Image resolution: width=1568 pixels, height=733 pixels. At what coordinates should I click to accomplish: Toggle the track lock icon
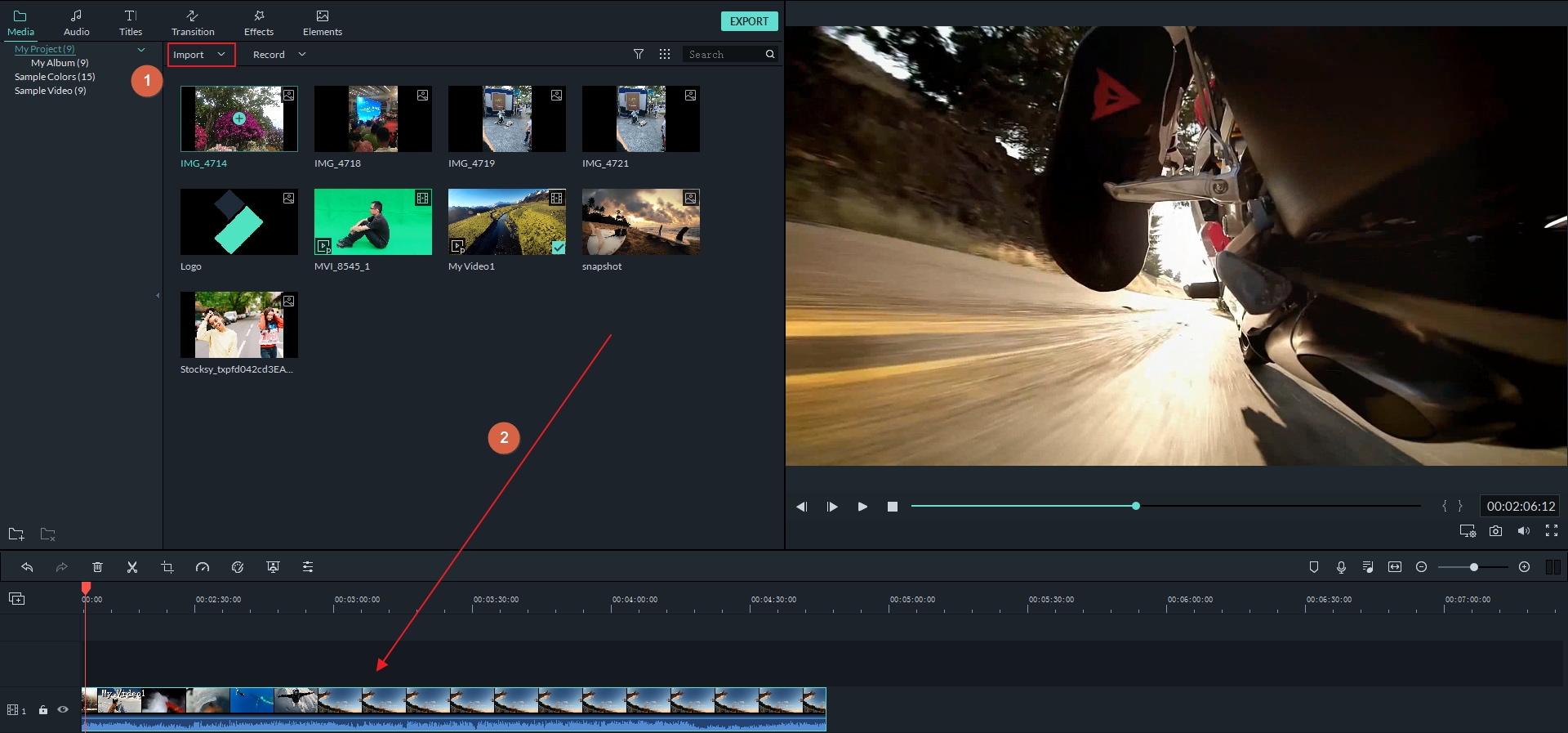tap(43, 710)
